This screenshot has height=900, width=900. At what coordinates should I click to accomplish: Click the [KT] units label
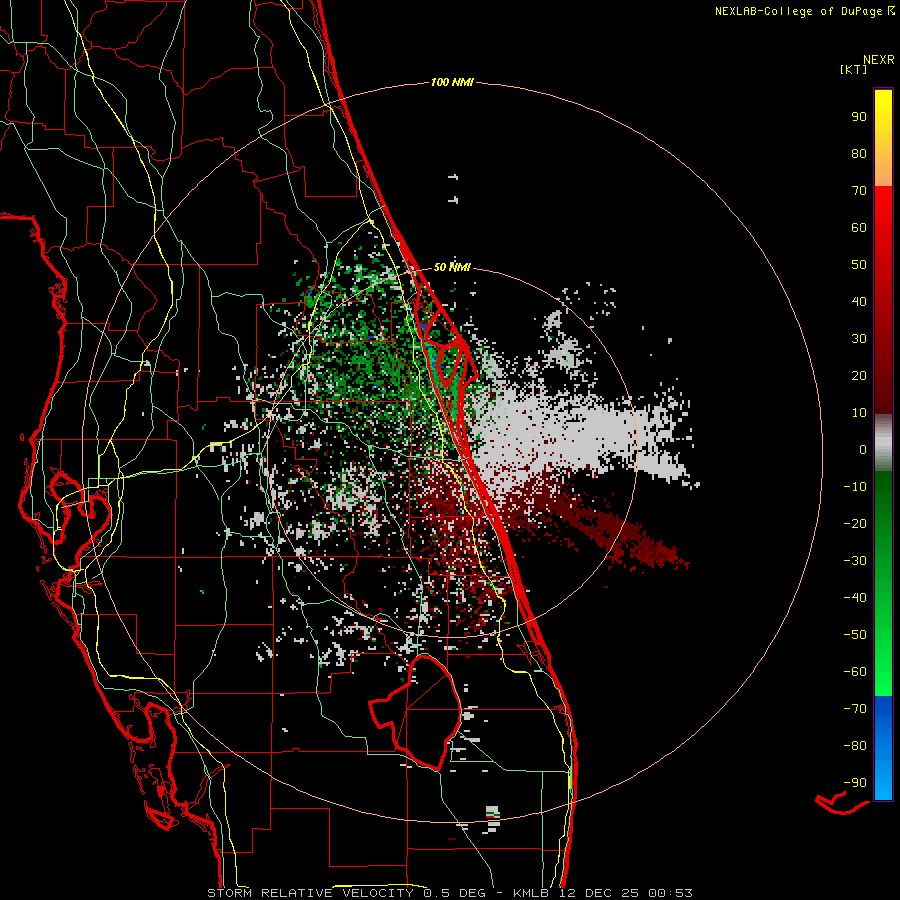tap(853, 69)
